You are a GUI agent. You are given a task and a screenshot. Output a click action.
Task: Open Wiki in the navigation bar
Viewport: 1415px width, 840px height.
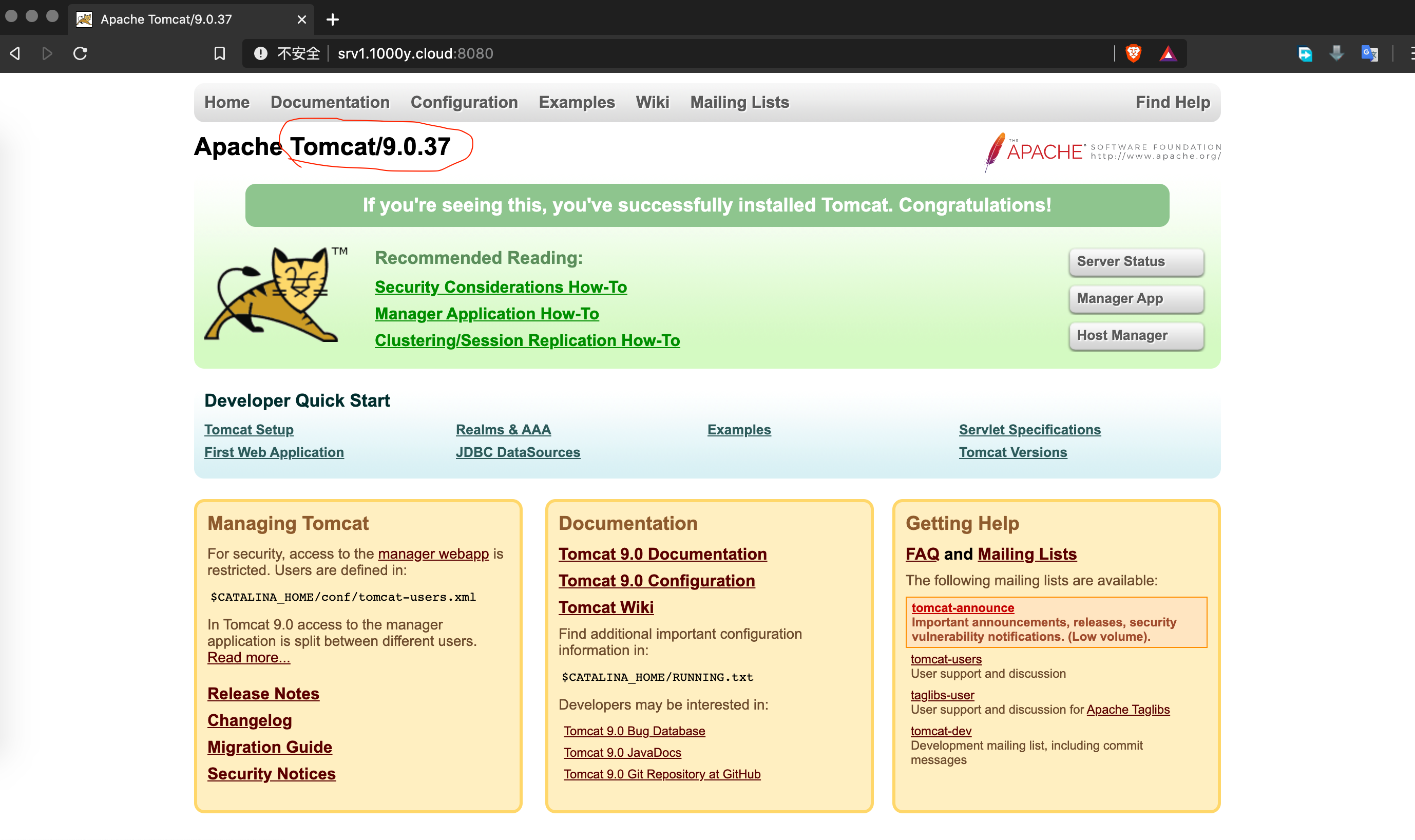[x=652, y=102]
